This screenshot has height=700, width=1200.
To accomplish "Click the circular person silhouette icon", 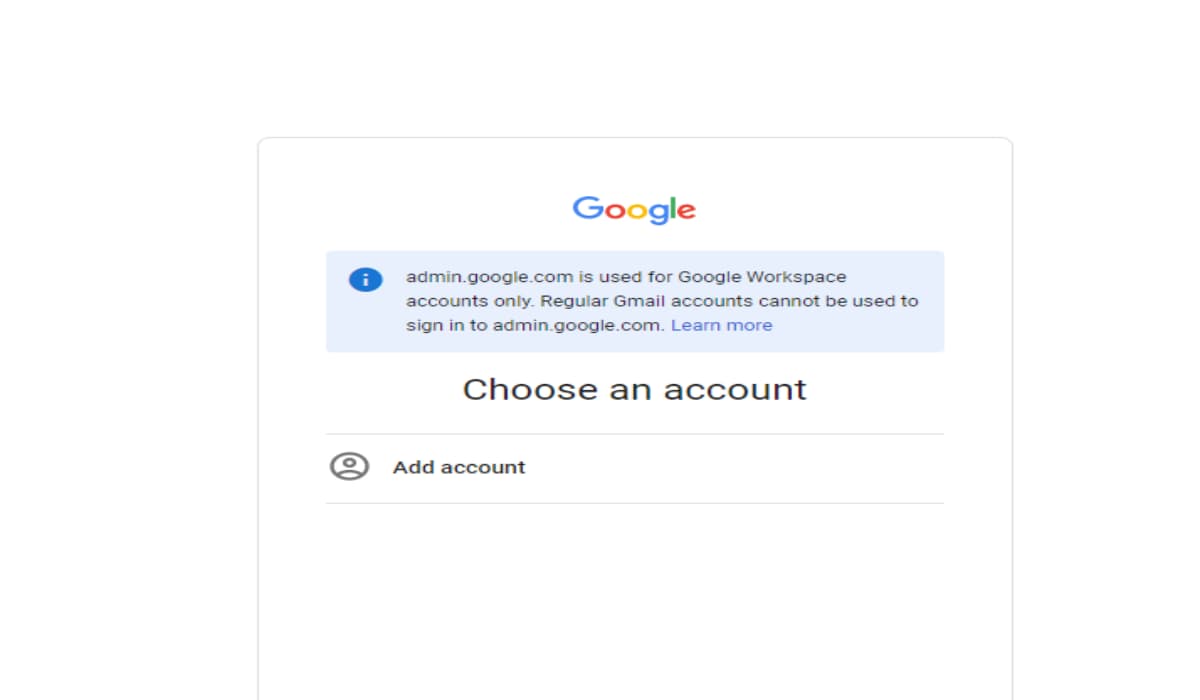I will click(x=347, y=466).
